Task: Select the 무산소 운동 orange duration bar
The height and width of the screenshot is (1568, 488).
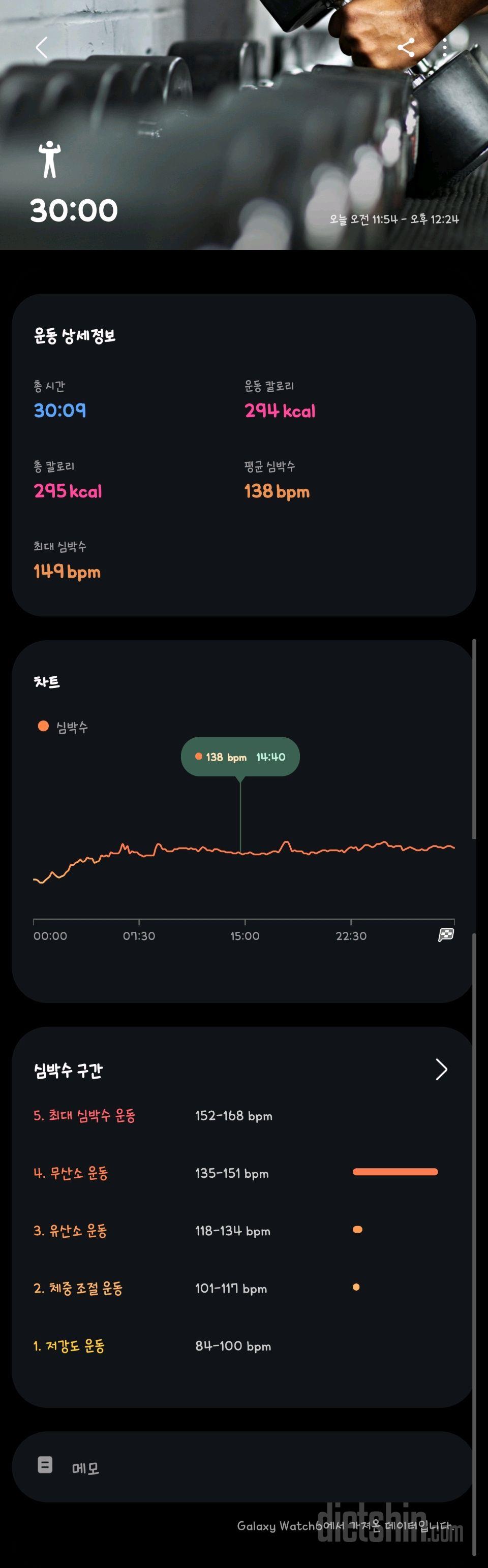Action: click(395, 1172)
